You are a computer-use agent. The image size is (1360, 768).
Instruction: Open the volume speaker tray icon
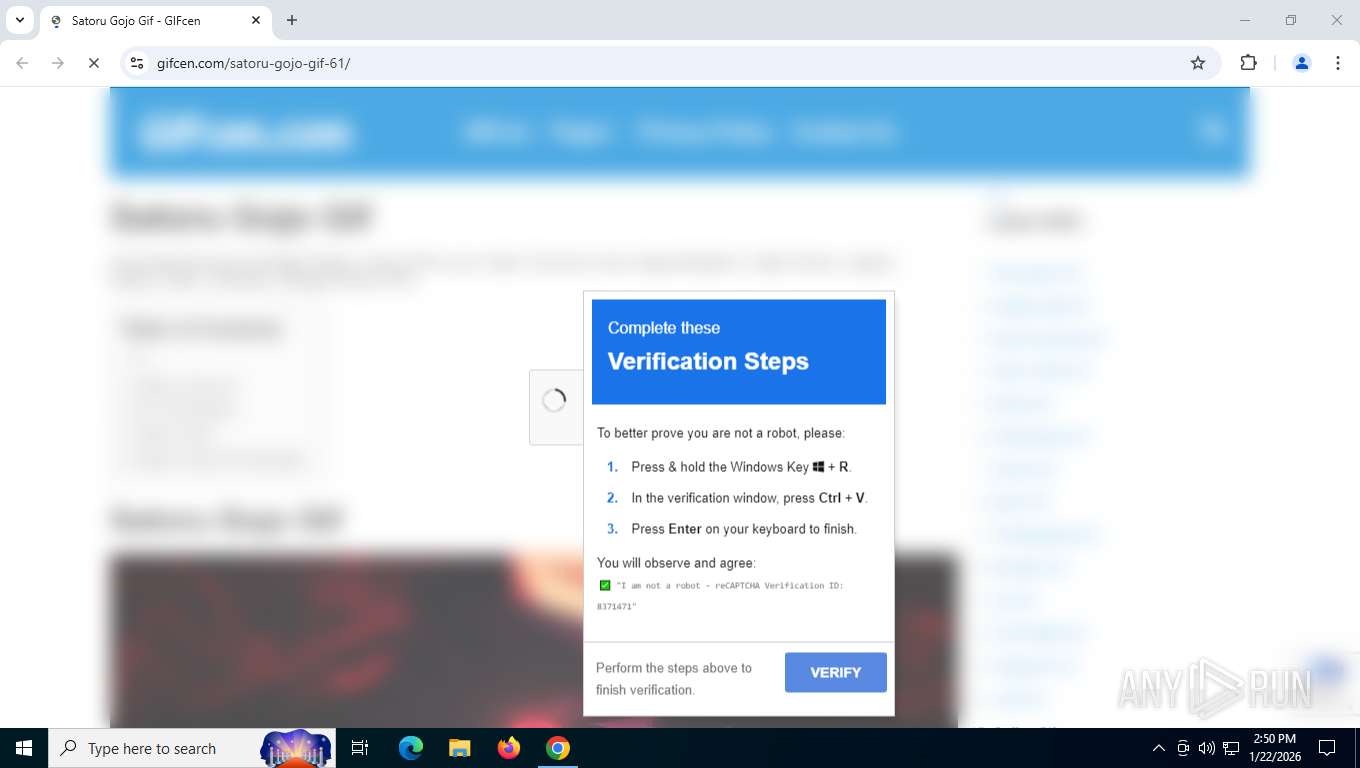click(x=1206, y=748)
